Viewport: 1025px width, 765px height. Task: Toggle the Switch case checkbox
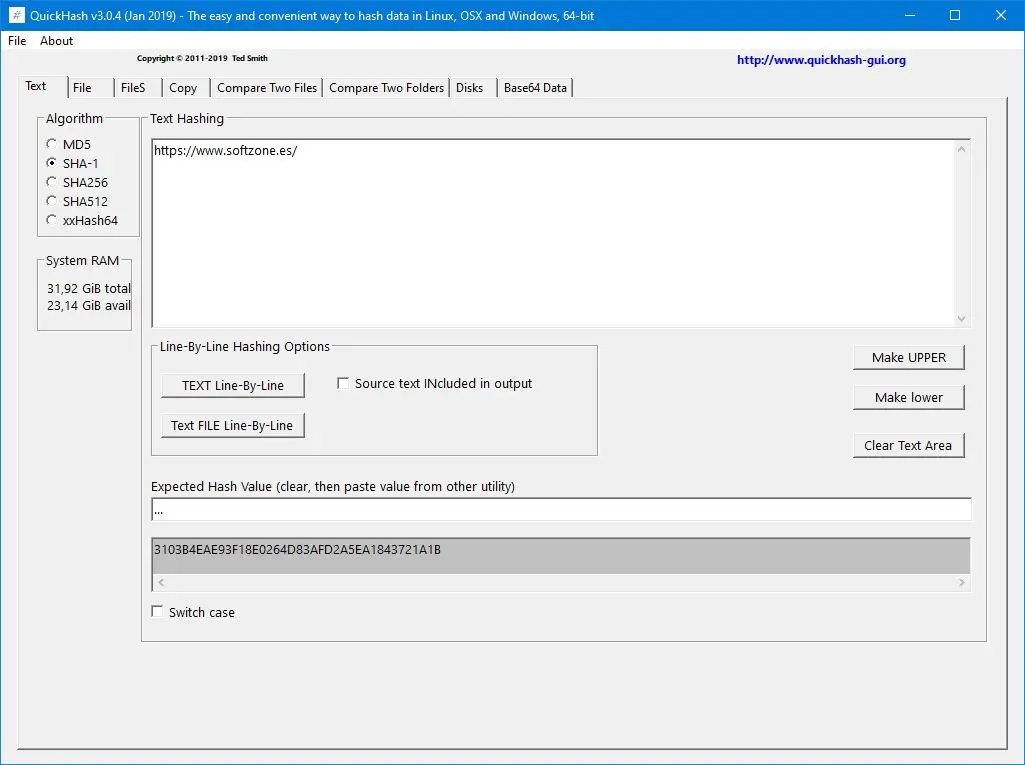point(158,612)
